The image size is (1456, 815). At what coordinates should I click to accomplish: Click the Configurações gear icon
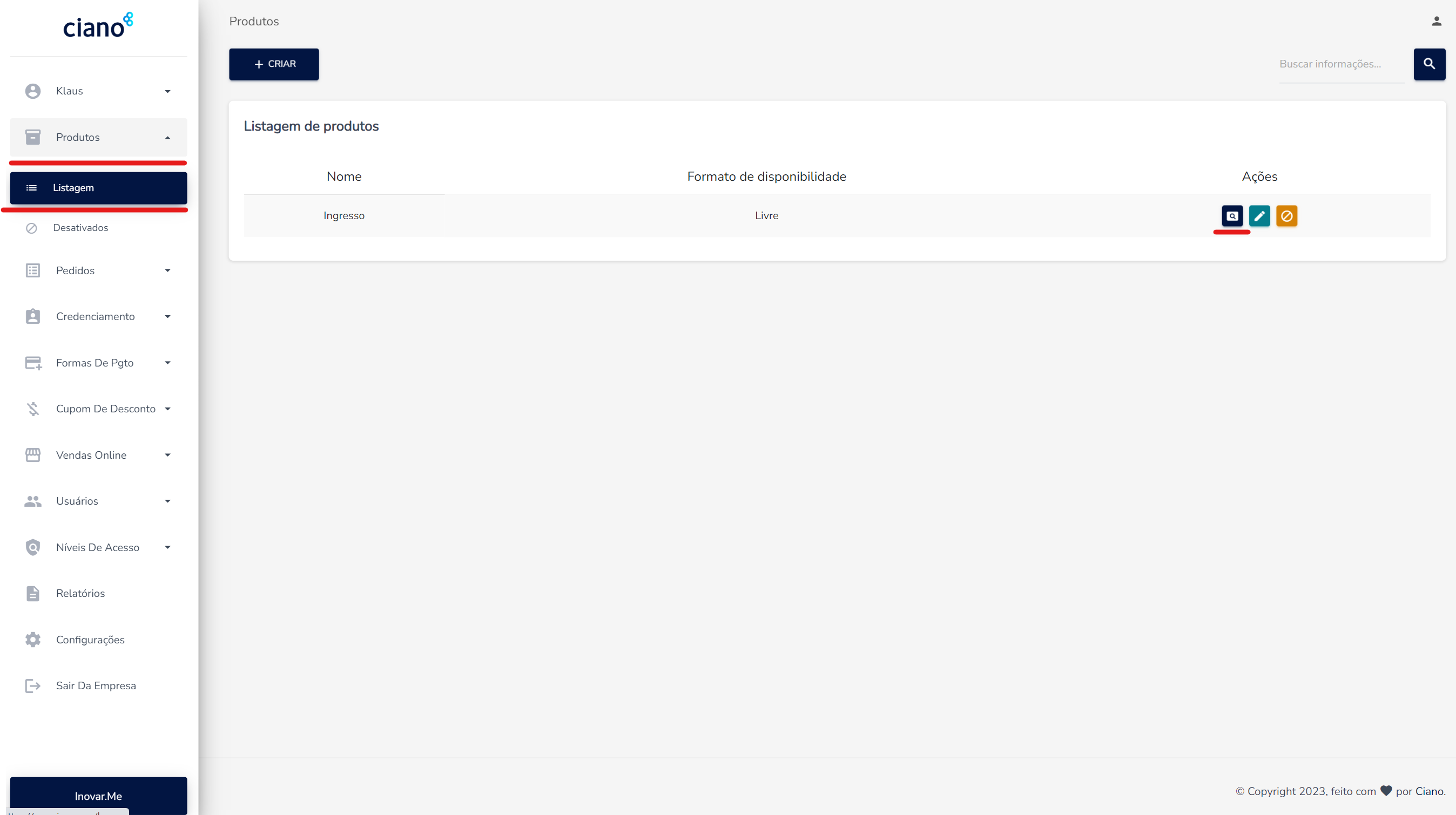[33, 640]
